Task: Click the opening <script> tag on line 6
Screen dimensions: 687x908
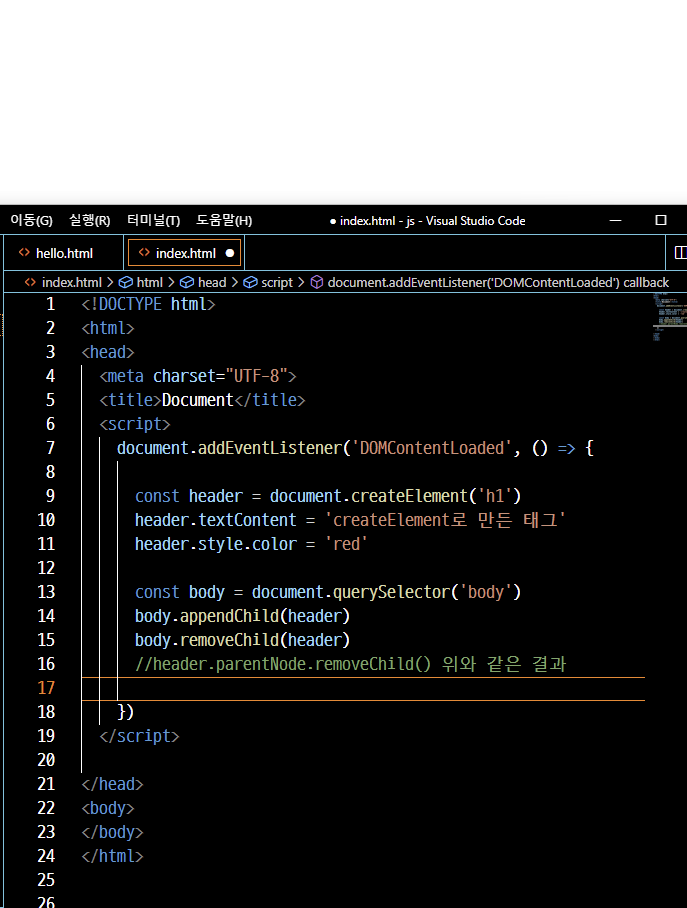Action: [x=135, y=424]
